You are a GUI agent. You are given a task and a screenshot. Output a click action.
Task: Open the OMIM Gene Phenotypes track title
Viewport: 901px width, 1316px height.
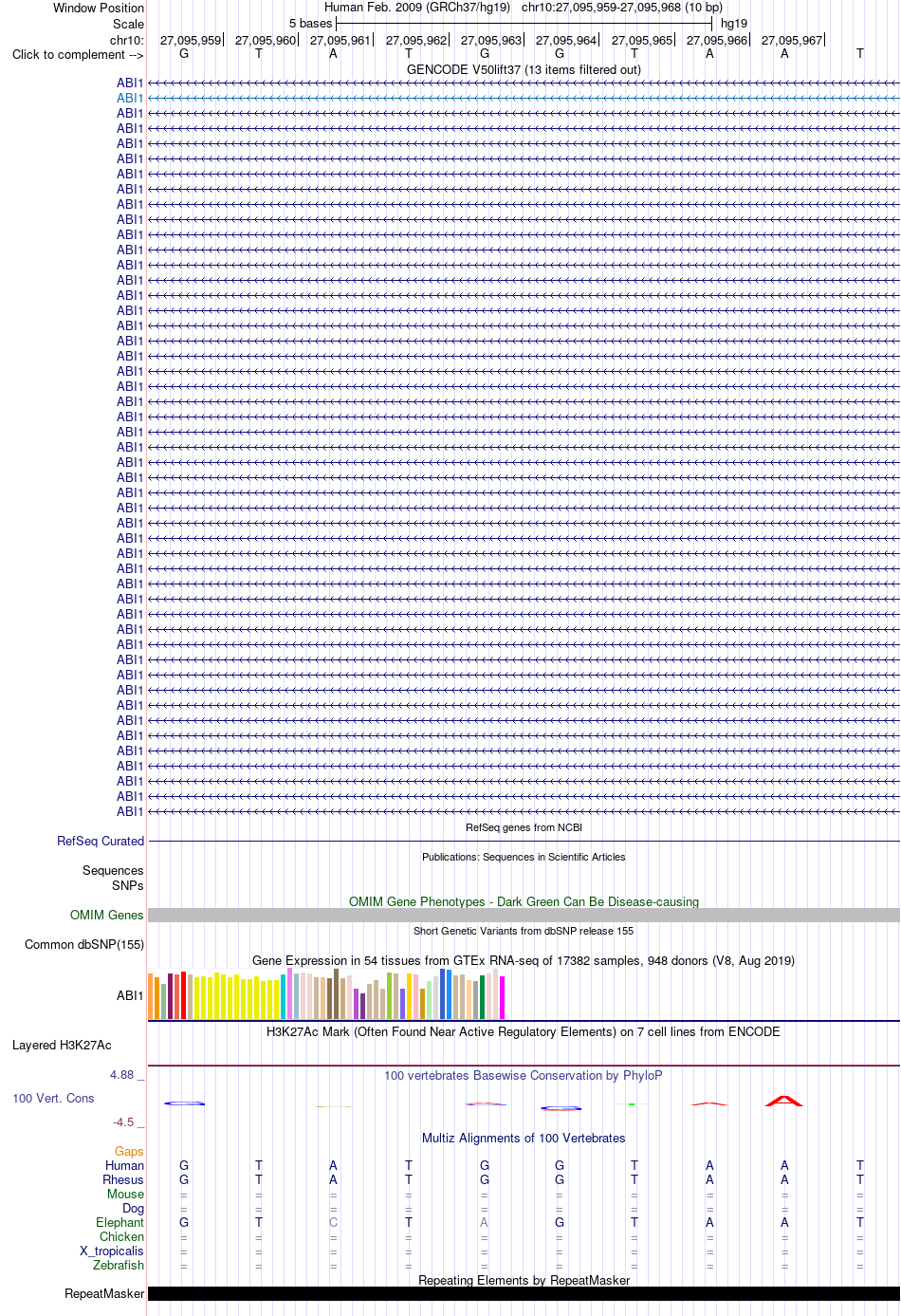tap(524, 901)
